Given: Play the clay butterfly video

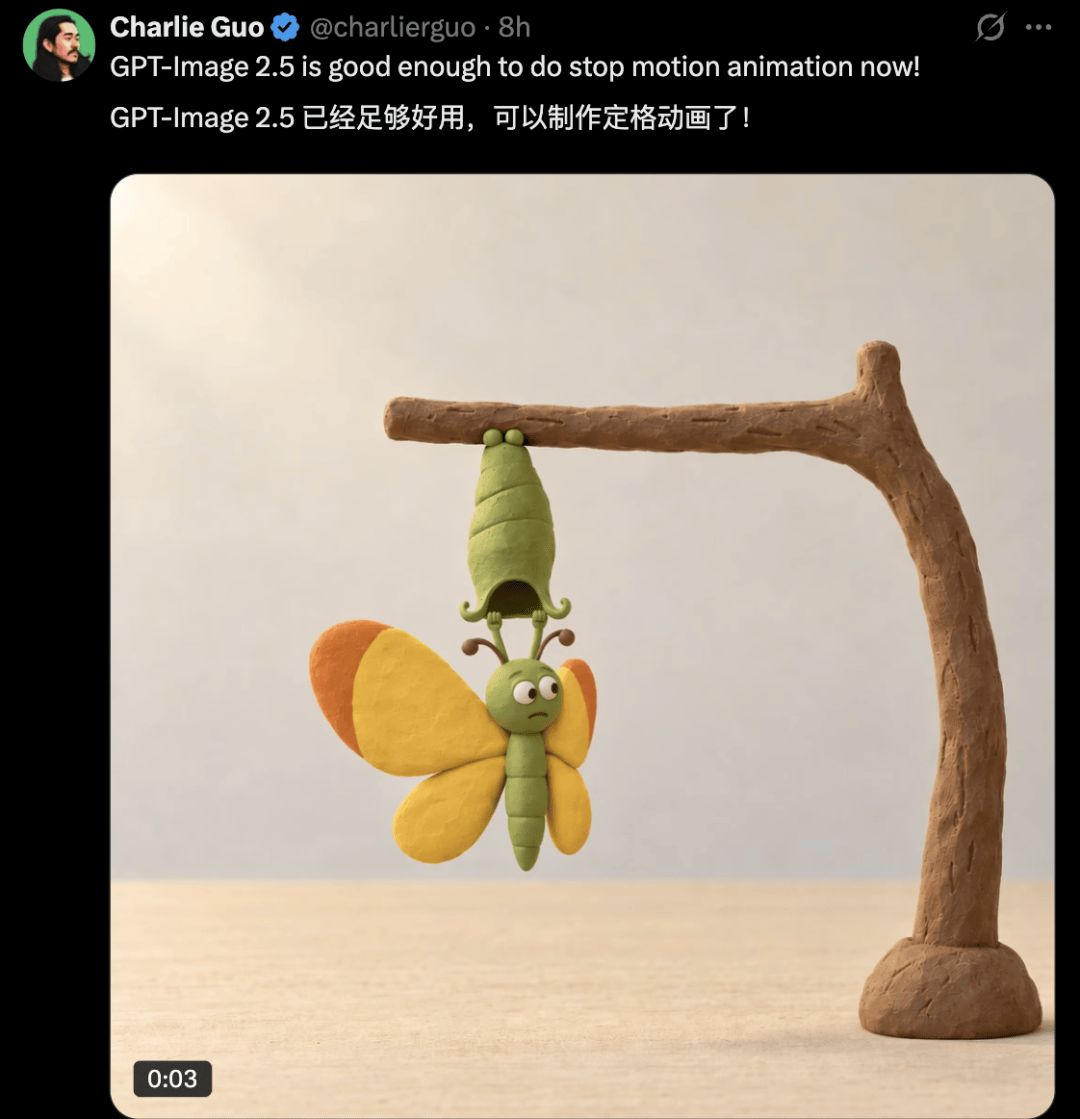Looking at the screenshot, I should pyautogui.click(x=582, y=646).
